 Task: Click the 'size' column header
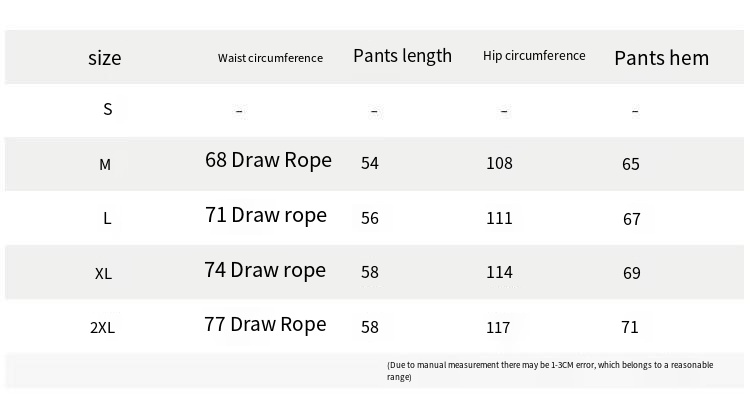pyautogui.click(x=105, y=58)
